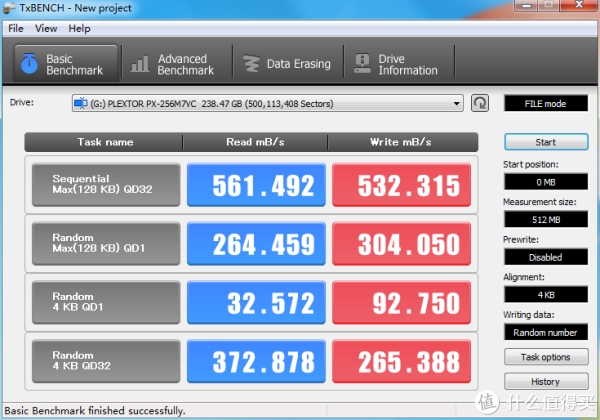The width and height of the screenshot is (600, 420).
Task: Open the File menu
Action: (16, 28)
